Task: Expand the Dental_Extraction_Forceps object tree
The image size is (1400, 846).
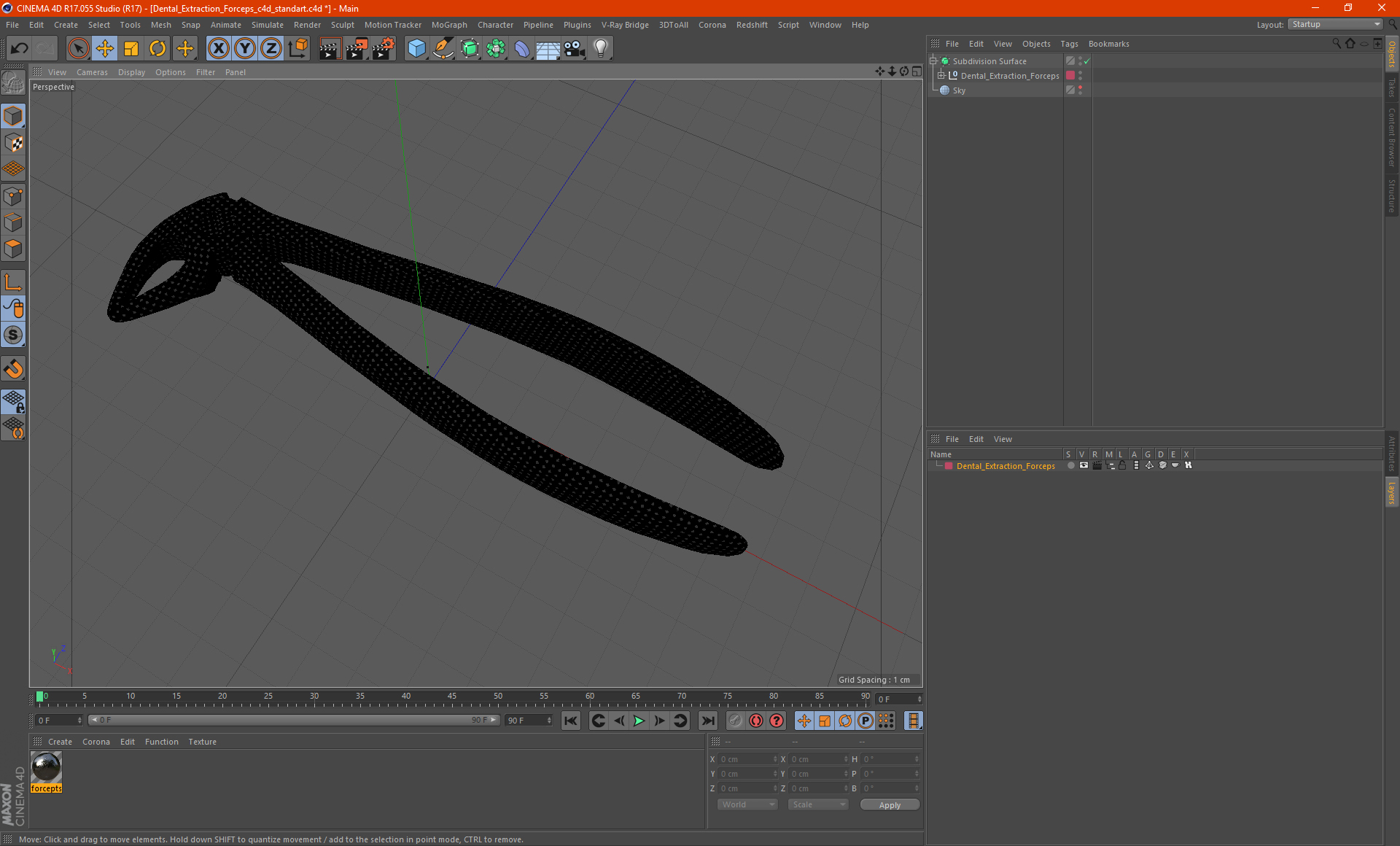Action: pos(941,76)
